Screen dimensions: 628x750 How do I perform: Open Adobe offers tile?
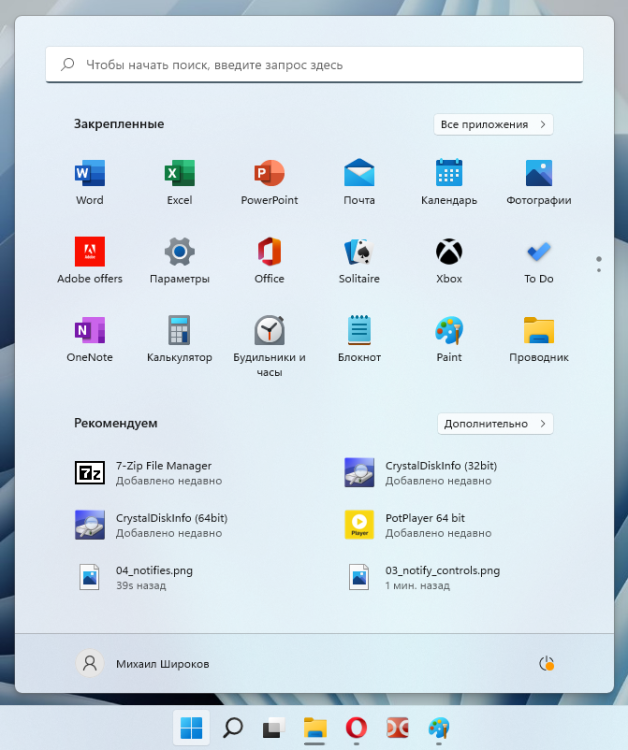point(89,261)
